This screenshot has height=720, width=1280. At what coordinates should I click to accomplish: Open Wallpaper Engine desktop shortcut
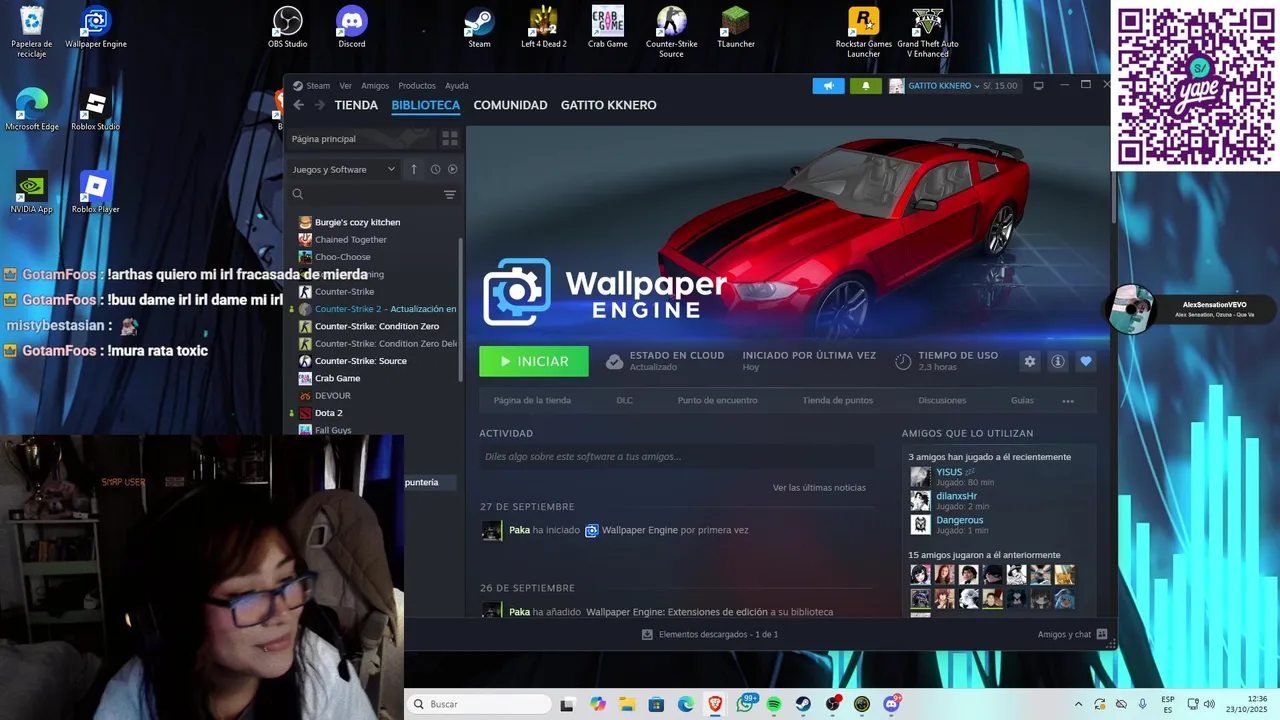pos(96,29)
